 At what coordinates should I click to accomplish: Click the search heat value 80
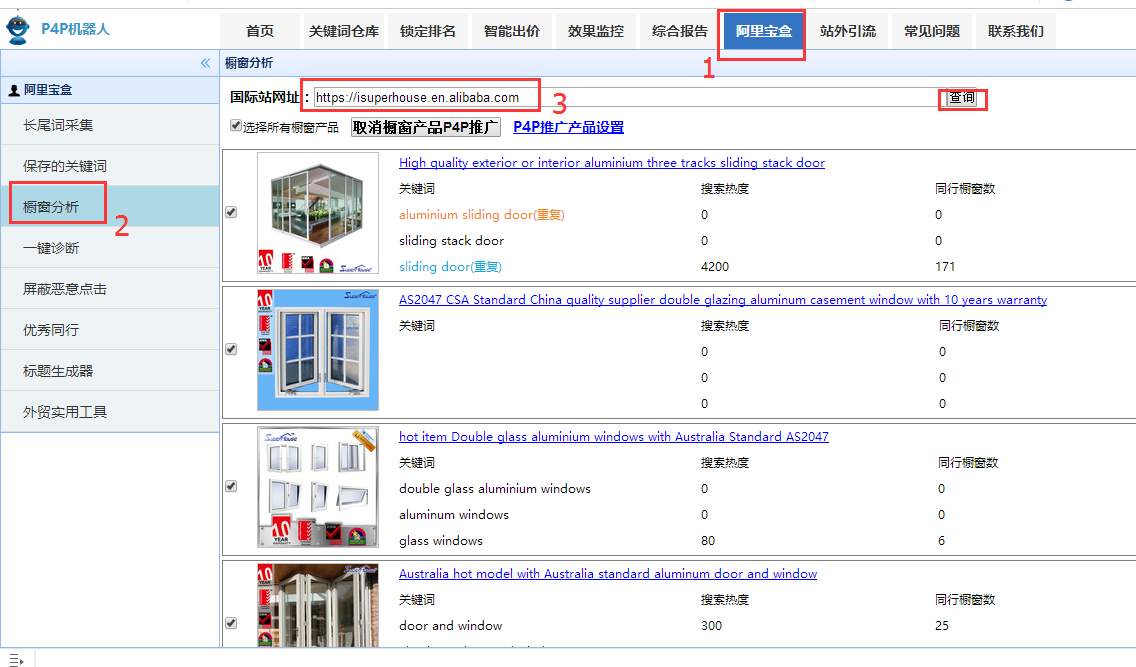coord(708,541)
